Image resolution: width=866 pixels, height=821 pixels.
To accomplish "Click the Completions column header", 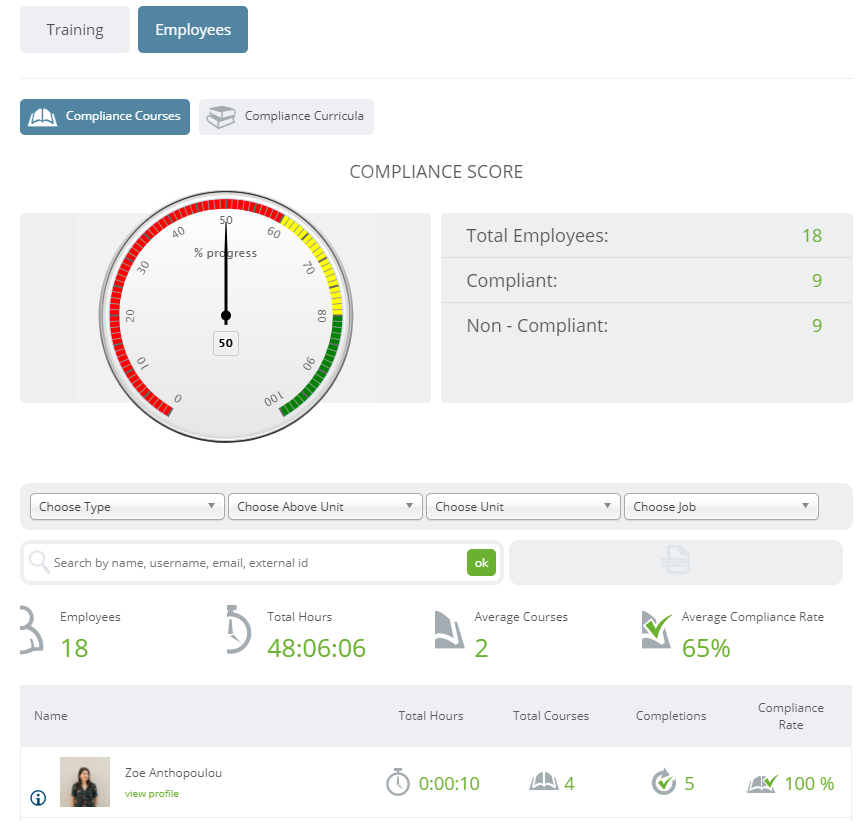I will (671, 716).
